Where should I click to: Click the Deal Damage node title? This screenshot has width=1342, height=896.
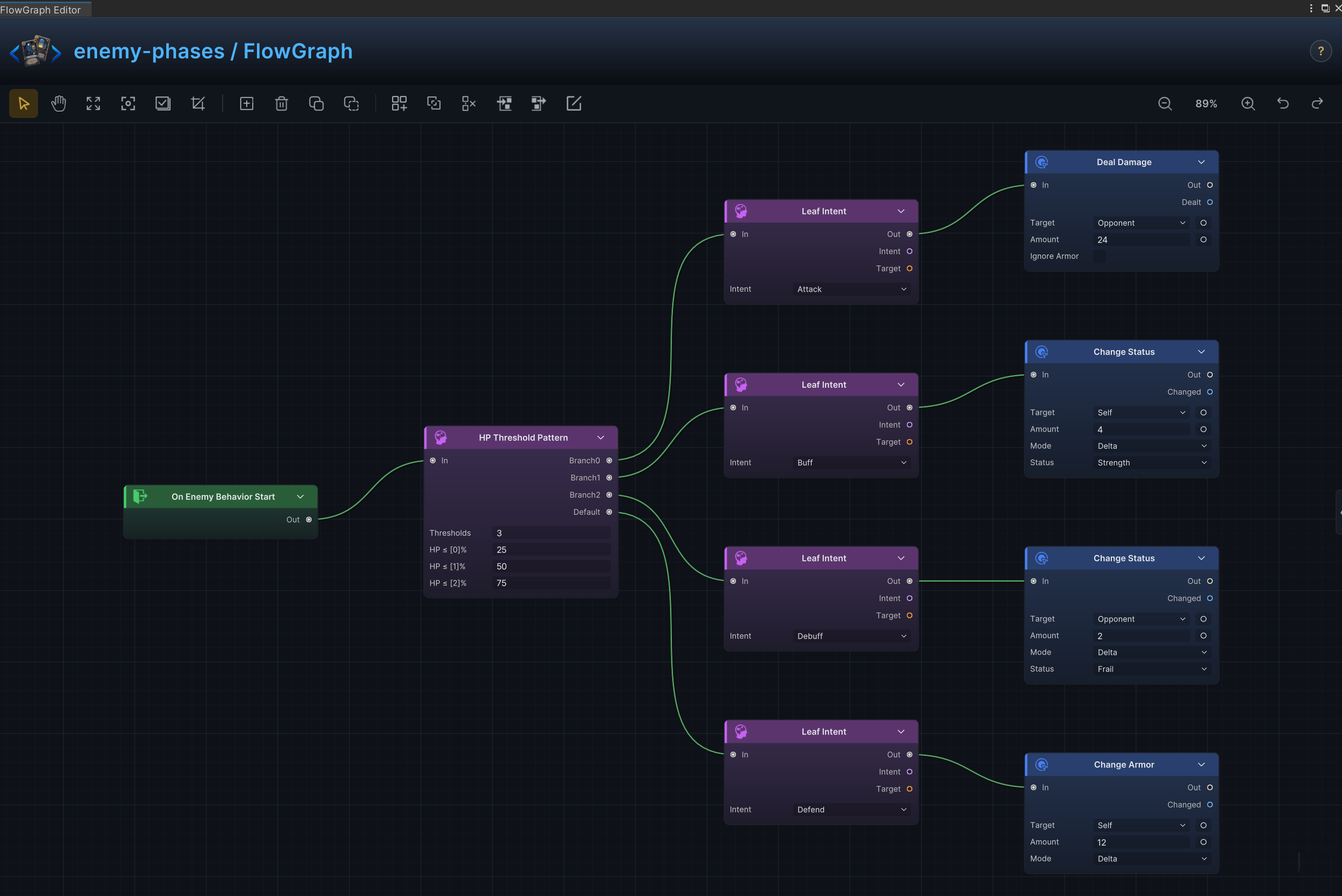pyautogui.click(x=1124, y=162)
